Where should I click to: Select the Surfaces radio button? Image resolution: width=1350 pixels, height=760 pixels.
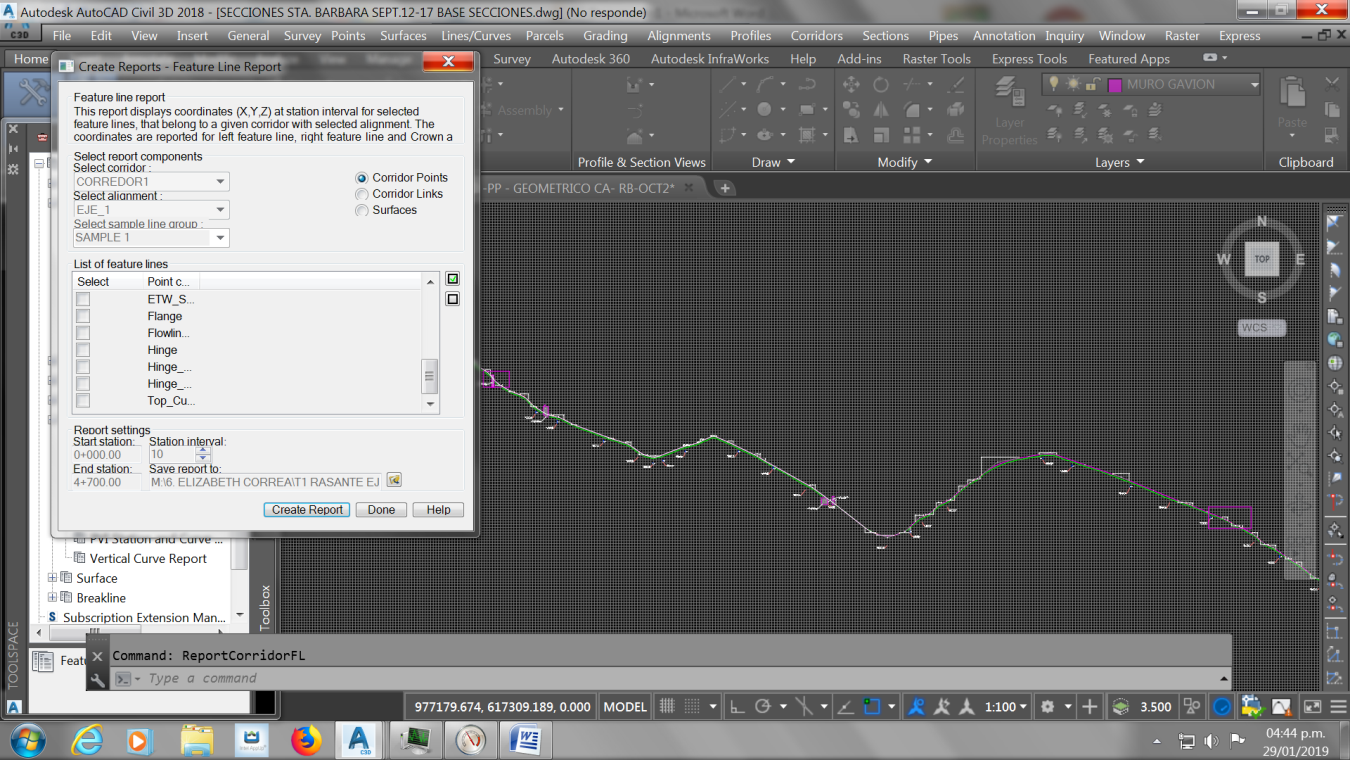[362, 210]
